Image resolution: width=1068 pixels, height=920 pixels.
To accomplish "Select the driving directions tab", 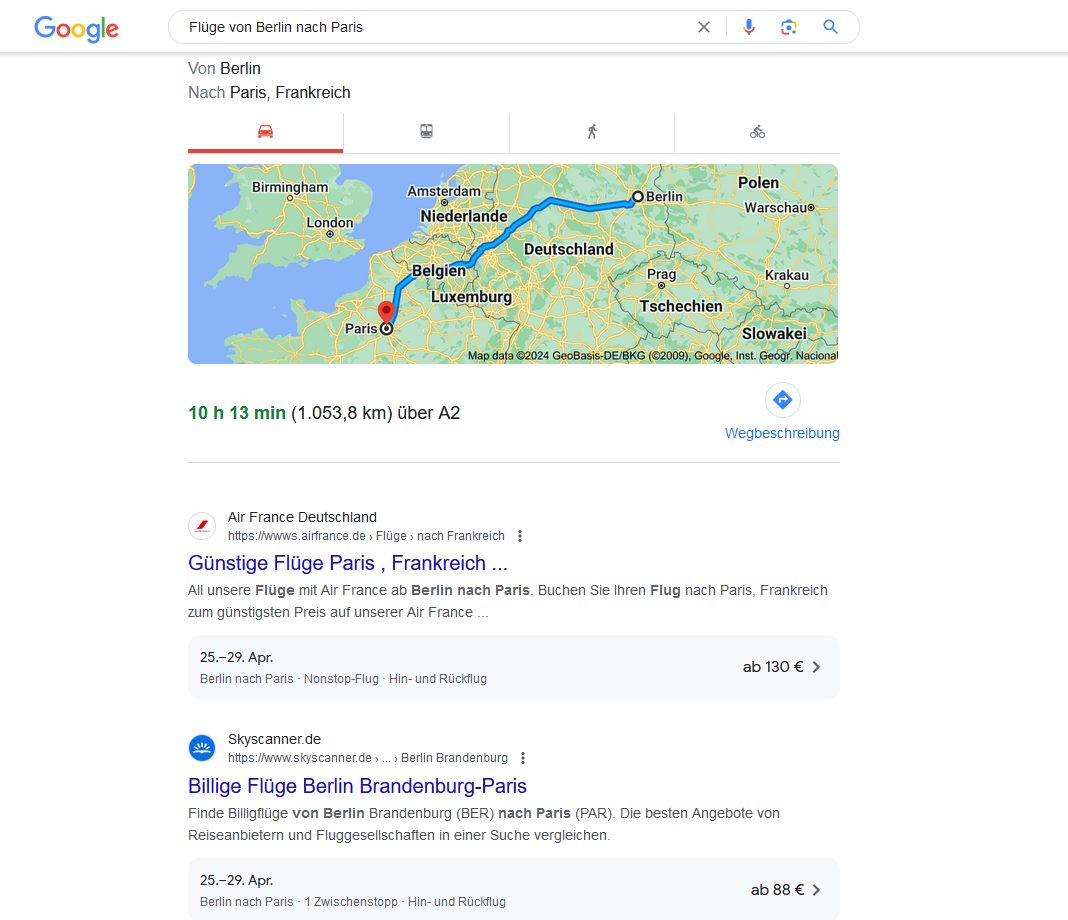I will [265, 132].
